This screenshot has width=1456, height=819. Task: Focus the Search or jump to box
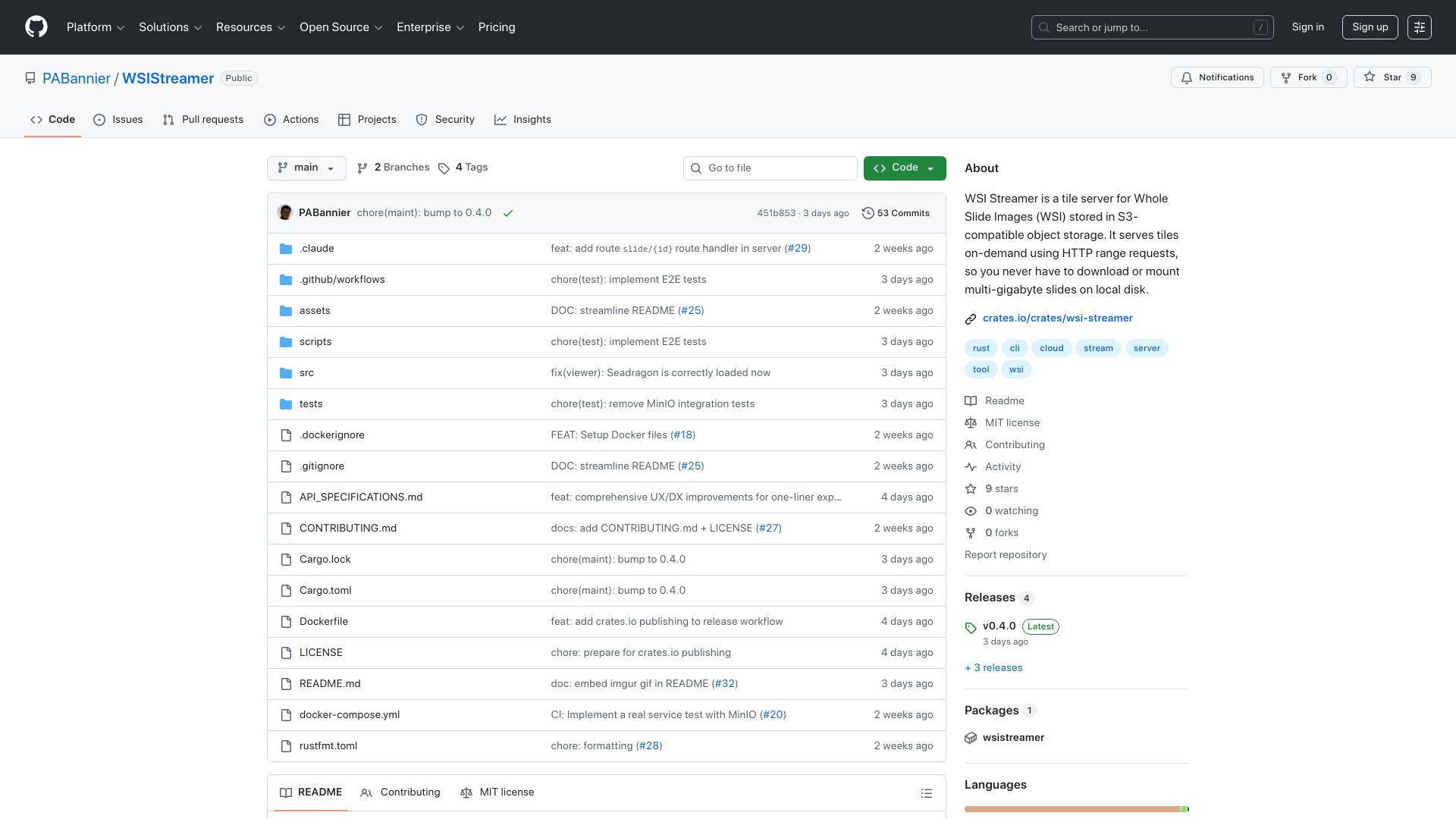1152,27
